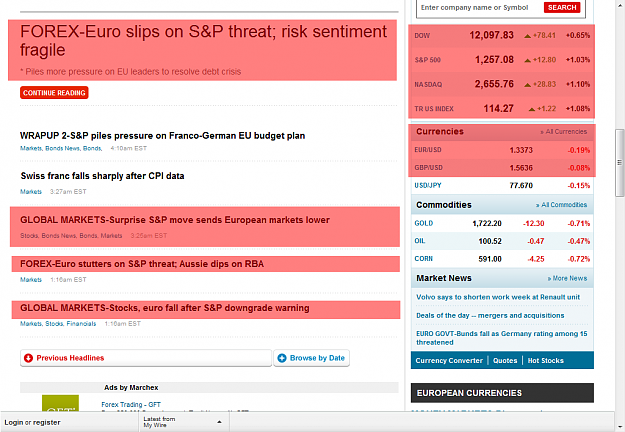Open the More News link
The height and width of the screenshot is (432, 625).
567,278
